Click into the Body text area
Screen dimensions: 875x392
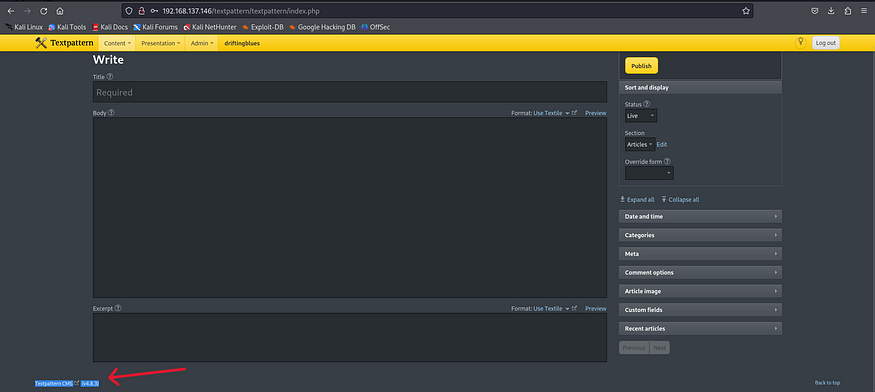(x=349, y=207)
